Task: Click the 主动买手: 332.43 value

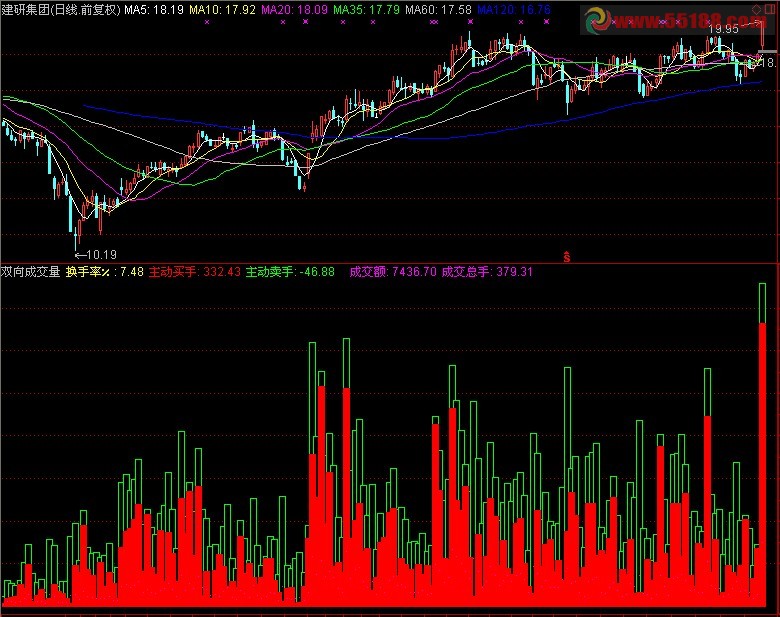Action: (195, 272)
